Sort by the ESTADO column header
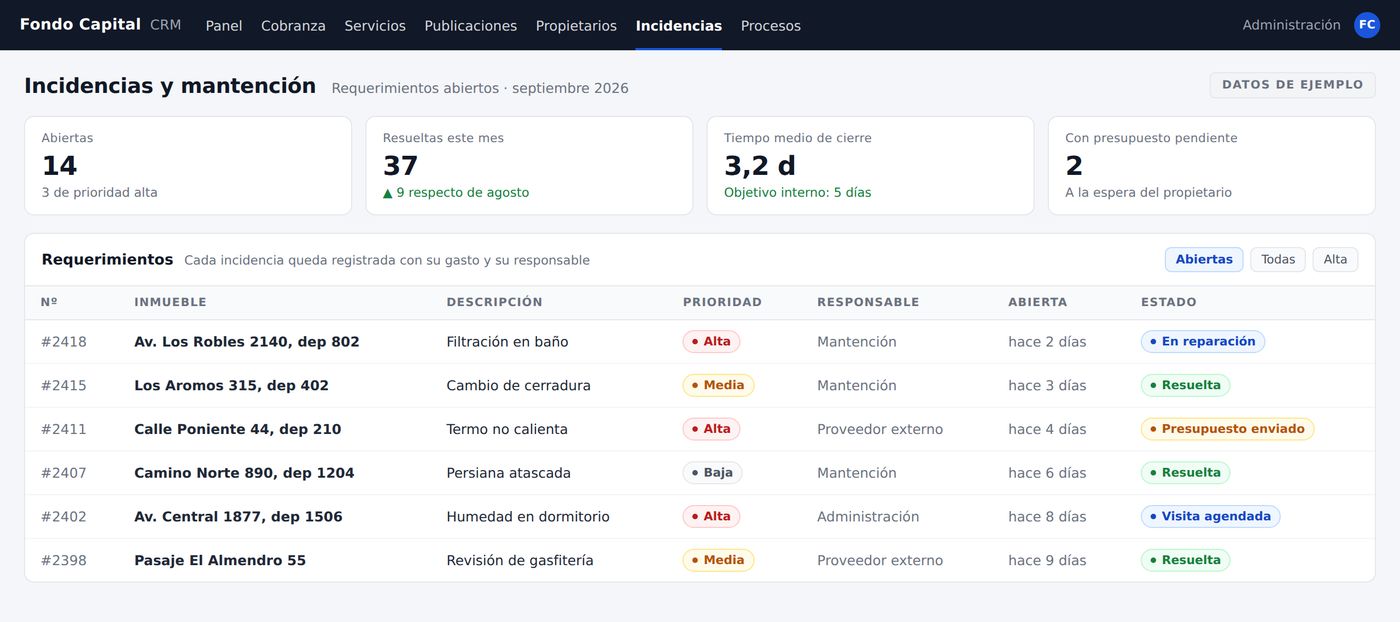 1168,302
